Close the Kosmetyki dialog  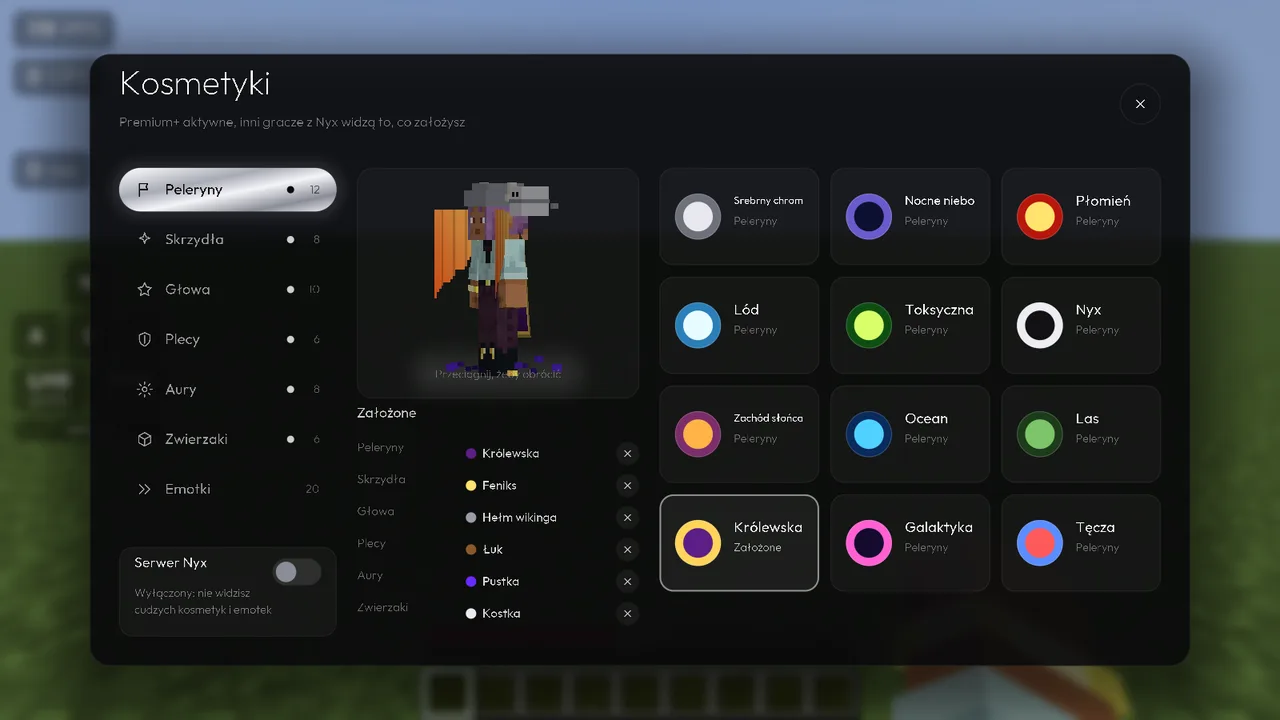pos(1140,104)
